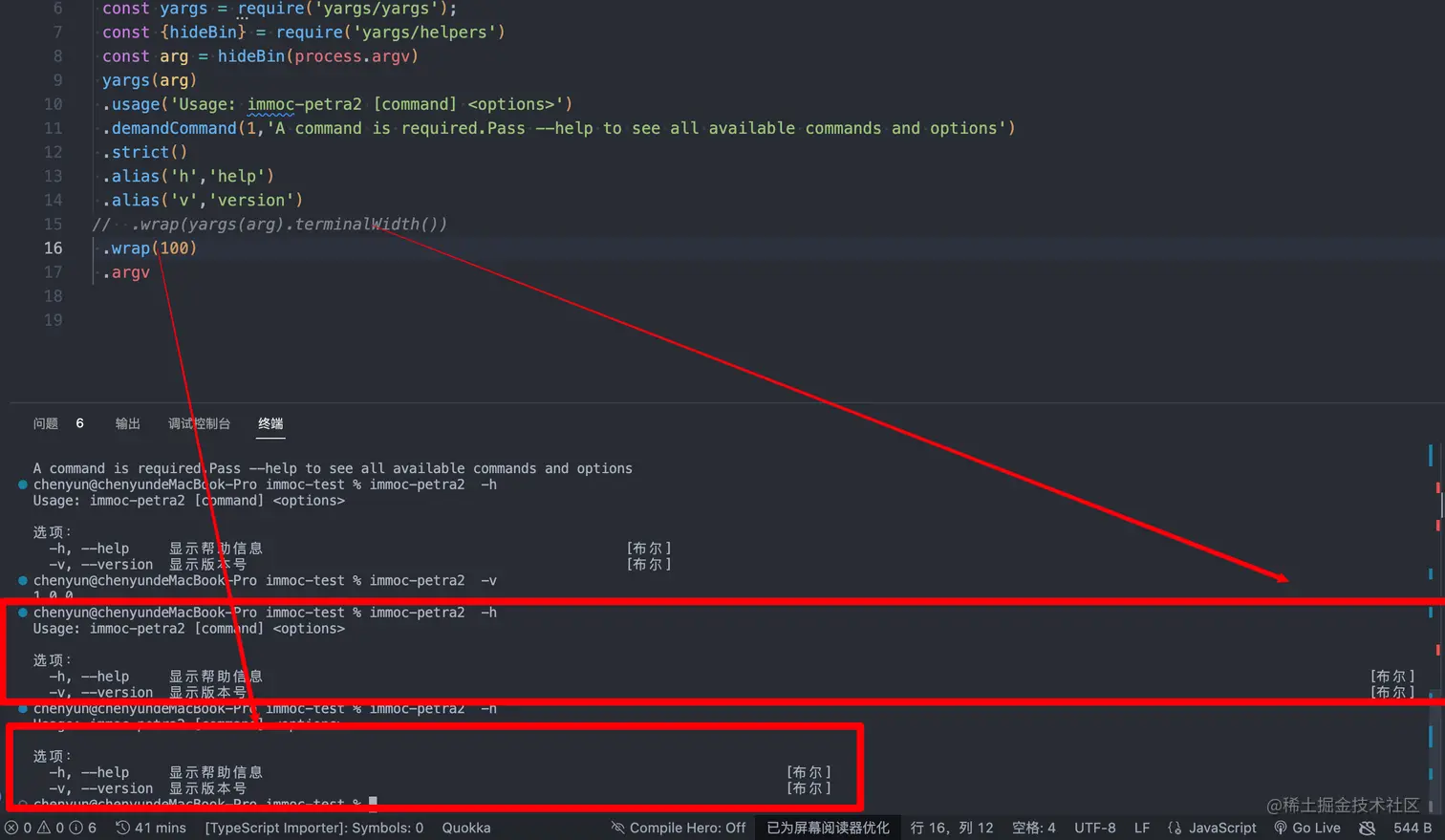Click the .demandCommand code line
This screenshot has width=1445, height=840.
559,128
